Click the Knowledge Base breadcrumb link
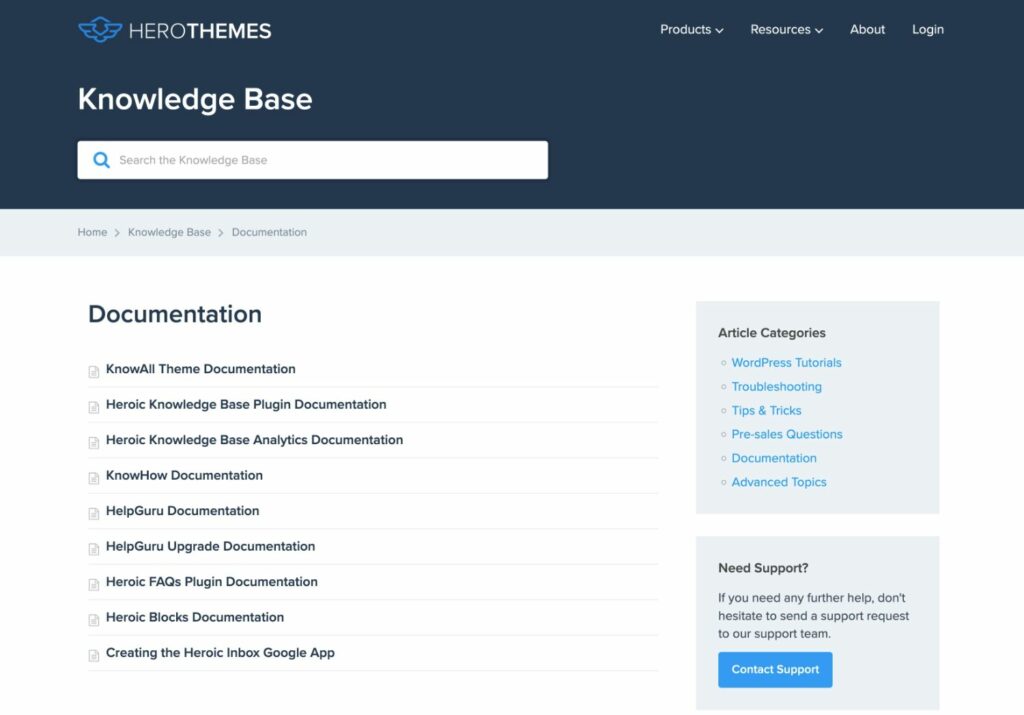 (169, 232)
